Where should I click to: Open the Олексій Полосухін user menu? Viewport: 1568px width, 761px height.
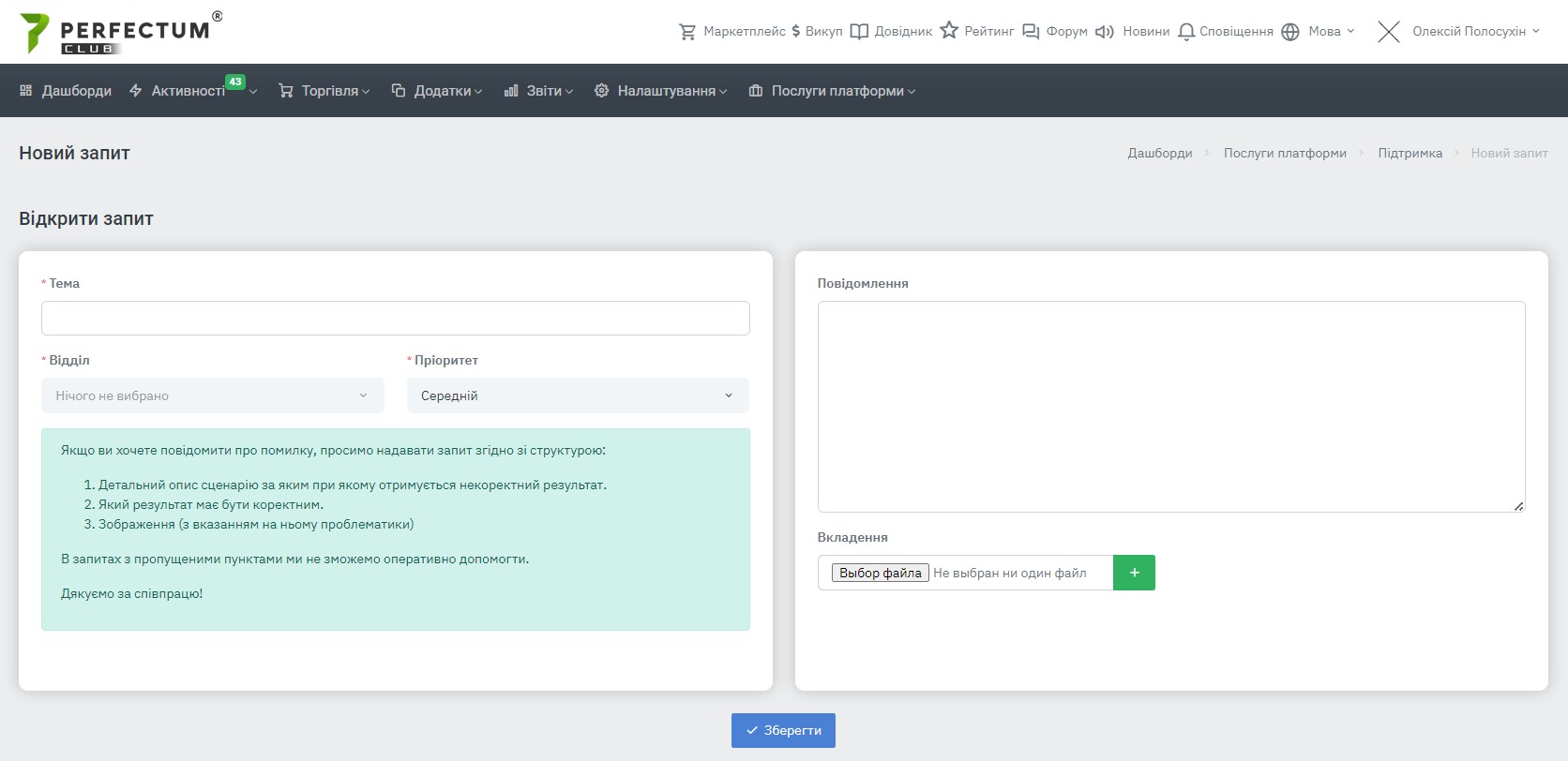click(x=1475, y=32)
